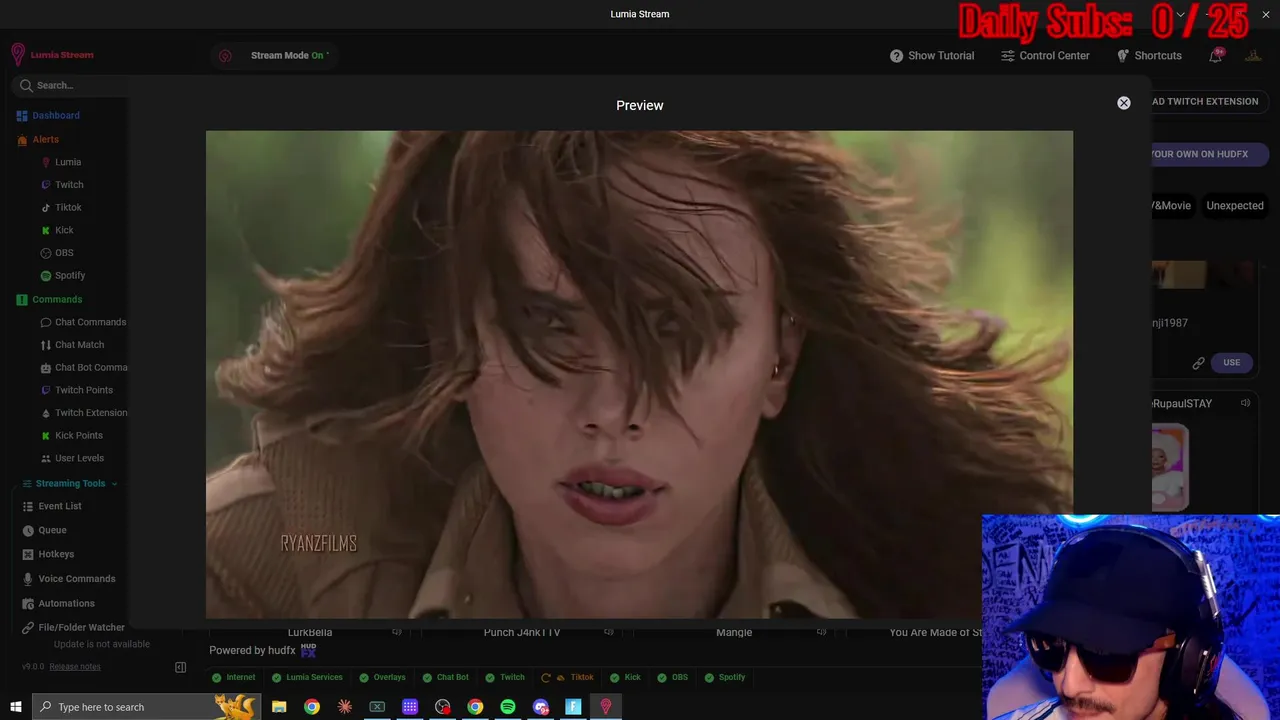Viewport: 1280px width, 720px height.
Task: Open Spotify from taskbar
Action: pos(508,707)
